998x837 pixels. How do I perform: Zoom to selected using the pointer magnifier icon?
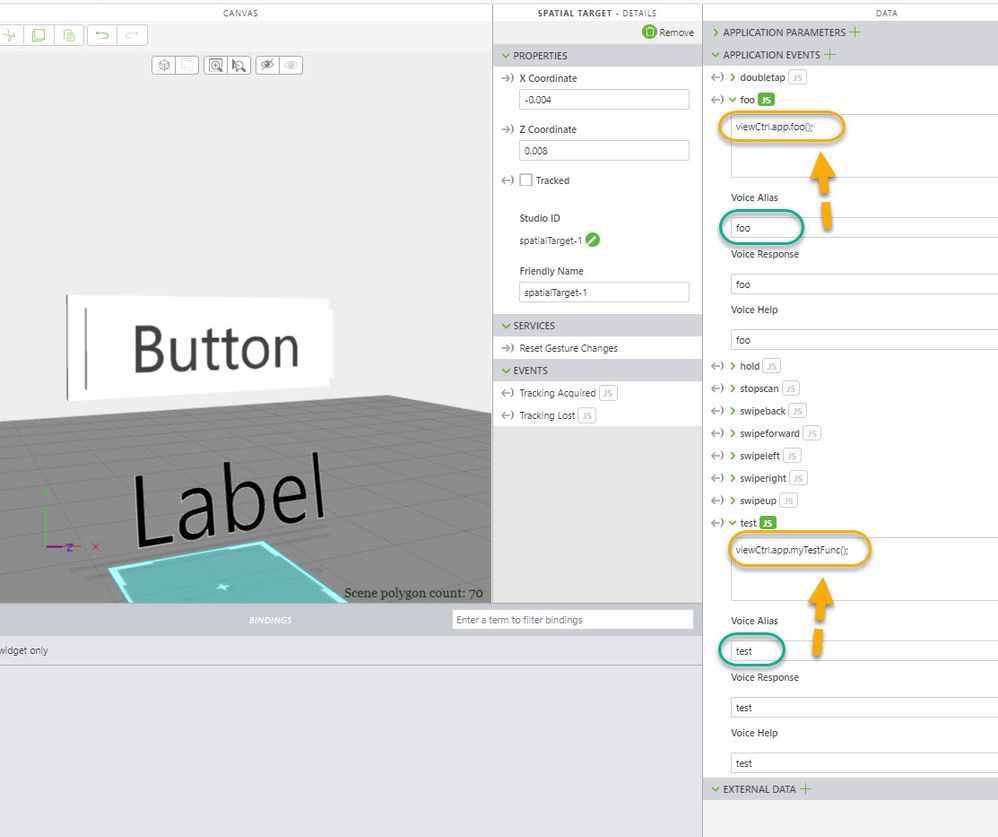pyautogui.click(x=239, y=65)
